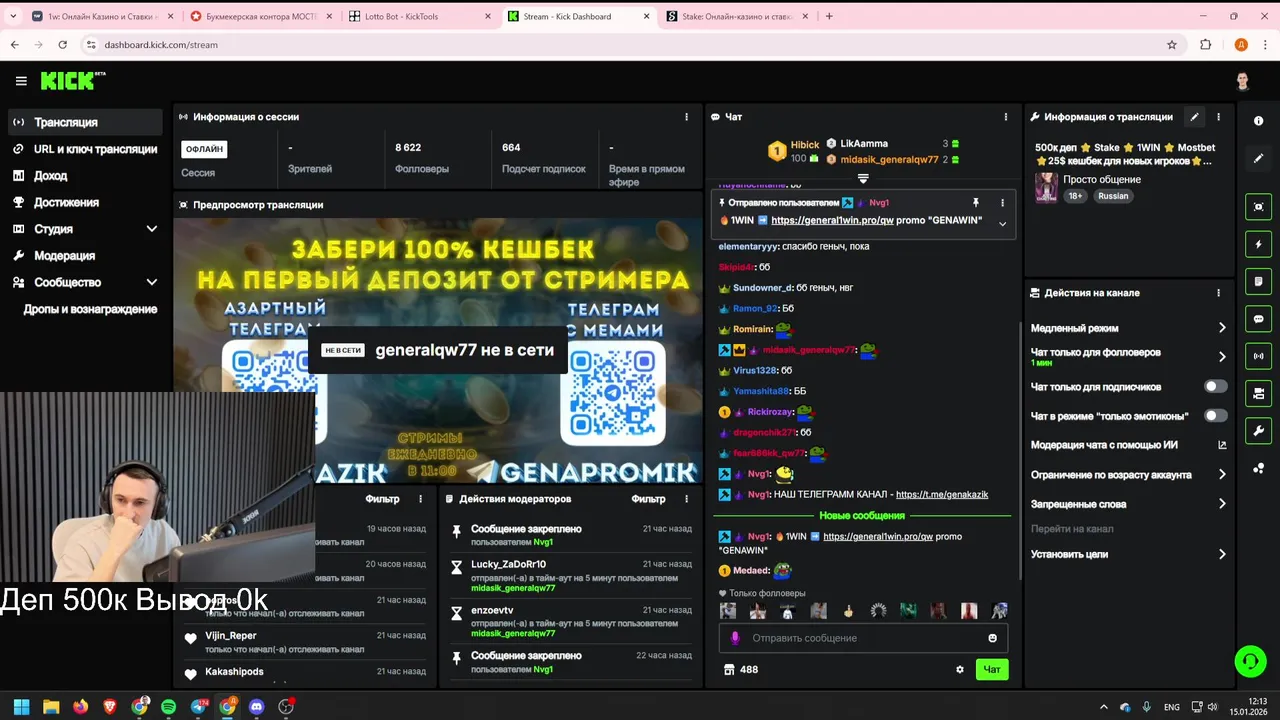Jump to Новые сообщения in chat
The height and width of the screenshot is (720, 1280).
pyautogui.click(x=862, y=516)
